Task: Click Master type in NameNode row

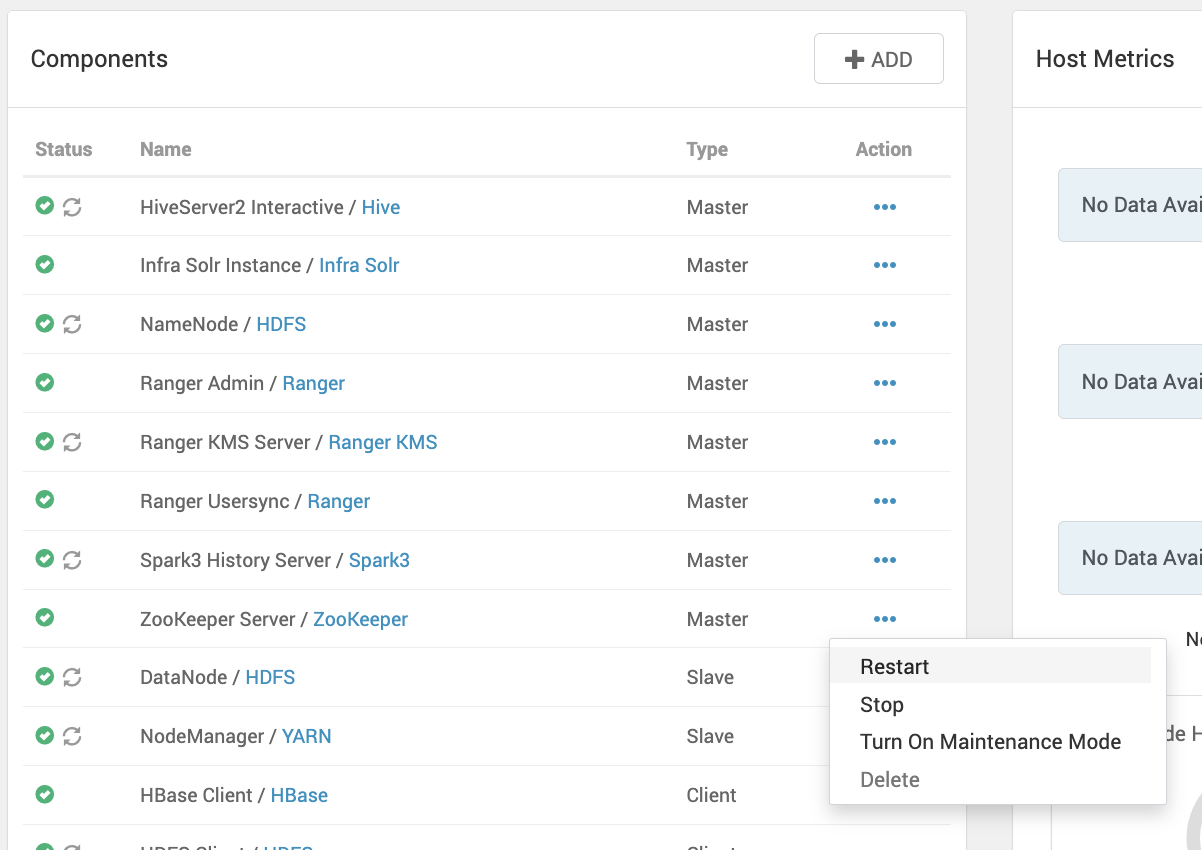Action: (x=718, y=324)
